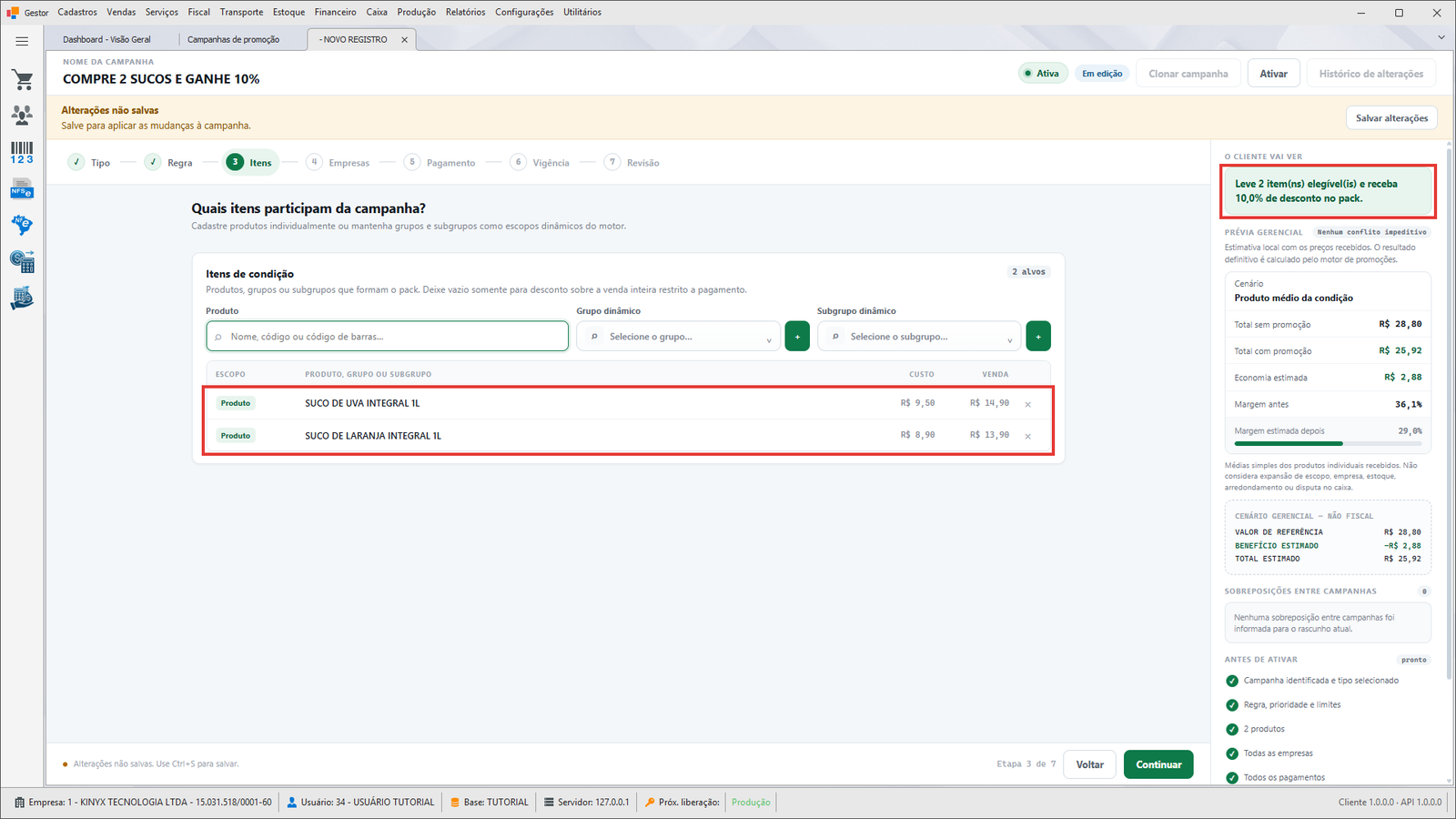Open the NF-e Brazil map icon
Image resolution: width=1456 pixels, height=819 pixels.
pyautogui.click(x=22, y=225)
